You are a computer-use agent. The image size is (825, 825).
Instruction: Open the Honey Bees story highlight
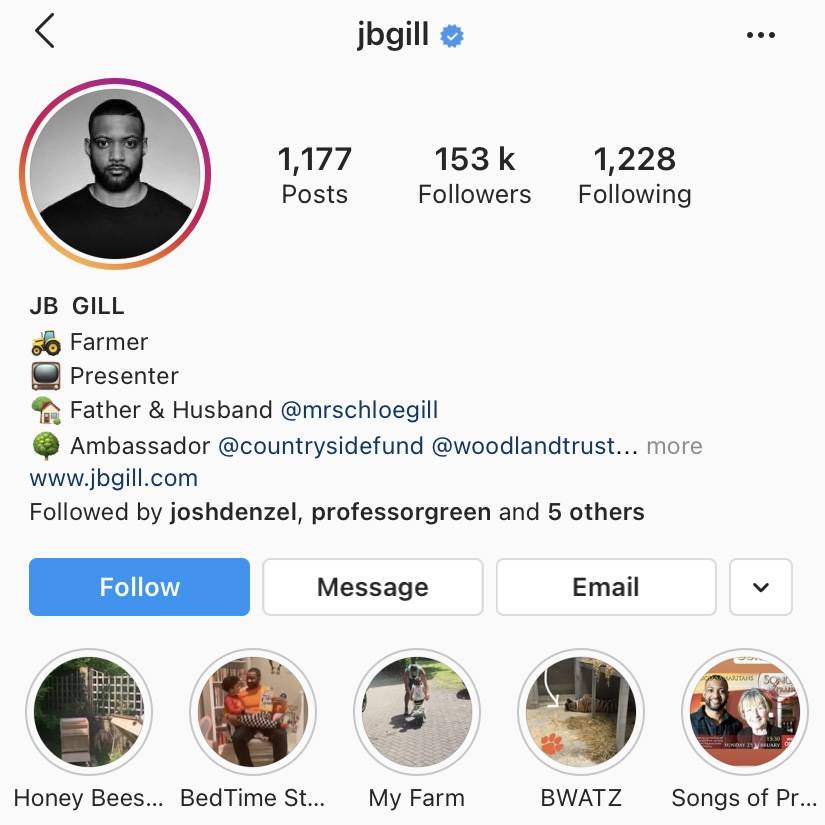(x=88, y=712)
